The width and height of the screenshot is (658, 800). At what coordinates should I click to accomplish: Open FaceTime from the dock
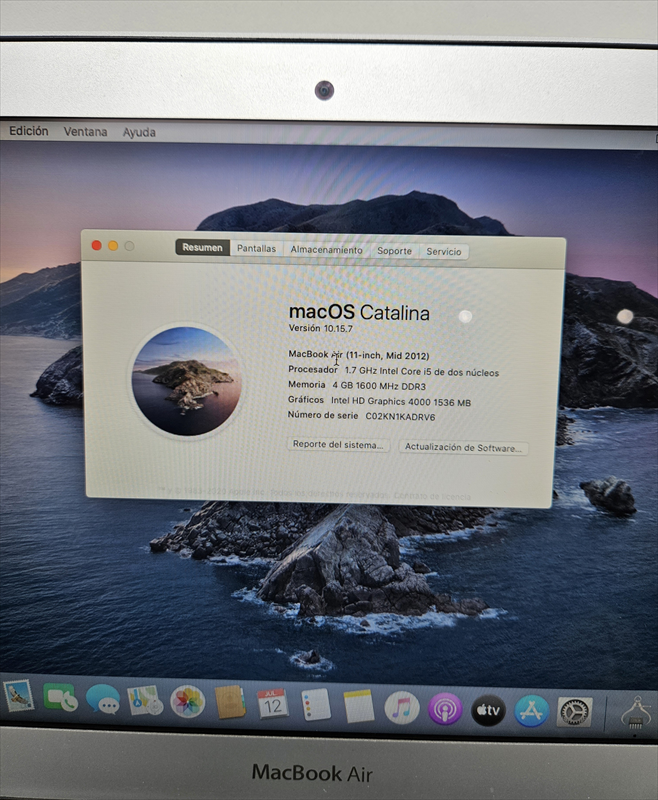click(x=60, y=697)
